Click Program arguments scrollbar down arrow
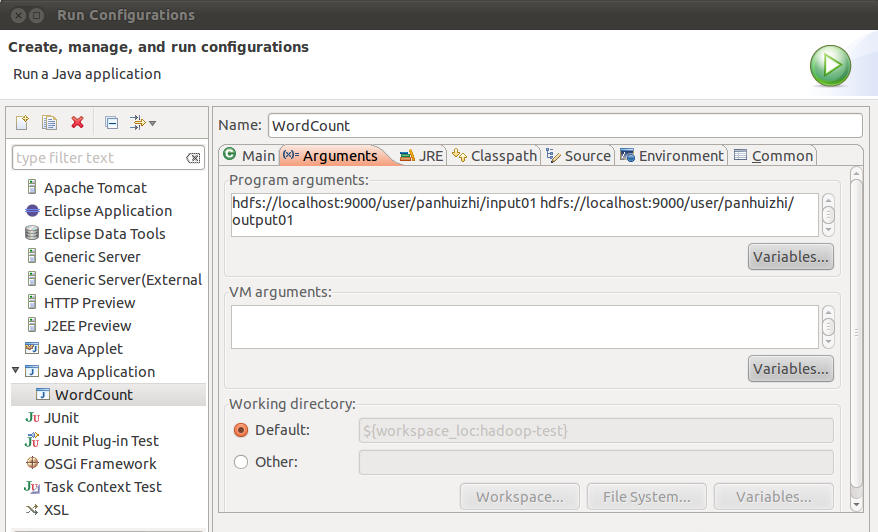The width and height of the screenshot is (878, 532). point(828,230)
